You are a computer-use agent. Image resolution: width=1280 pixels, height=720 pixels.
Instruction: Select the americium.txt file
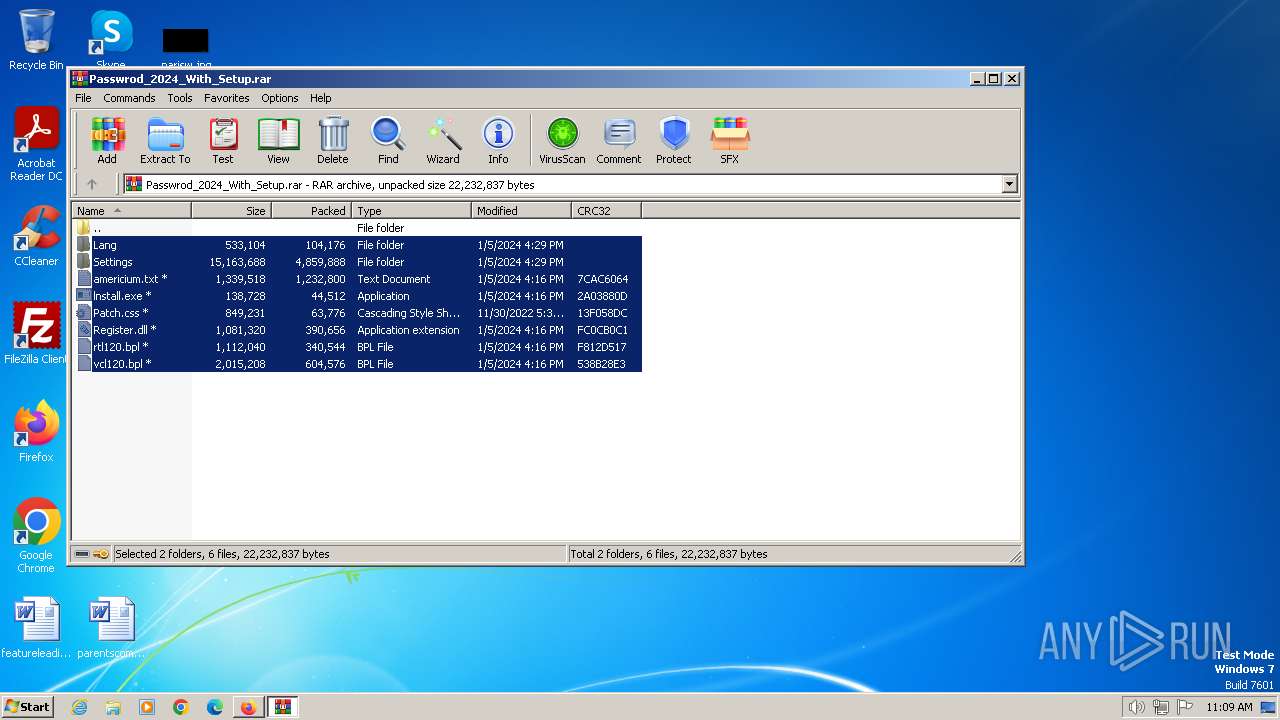pos(357,279)
